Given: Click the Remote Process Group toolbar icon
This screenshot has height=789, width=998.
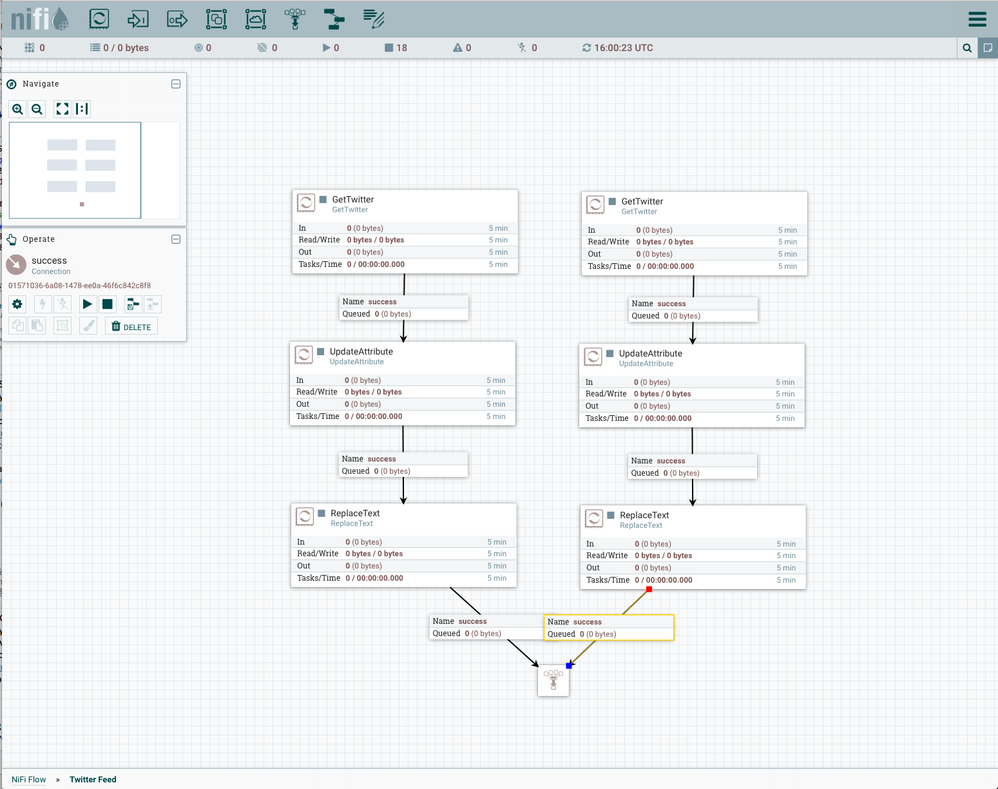Looking at the screenshot, I should point(255,18).
